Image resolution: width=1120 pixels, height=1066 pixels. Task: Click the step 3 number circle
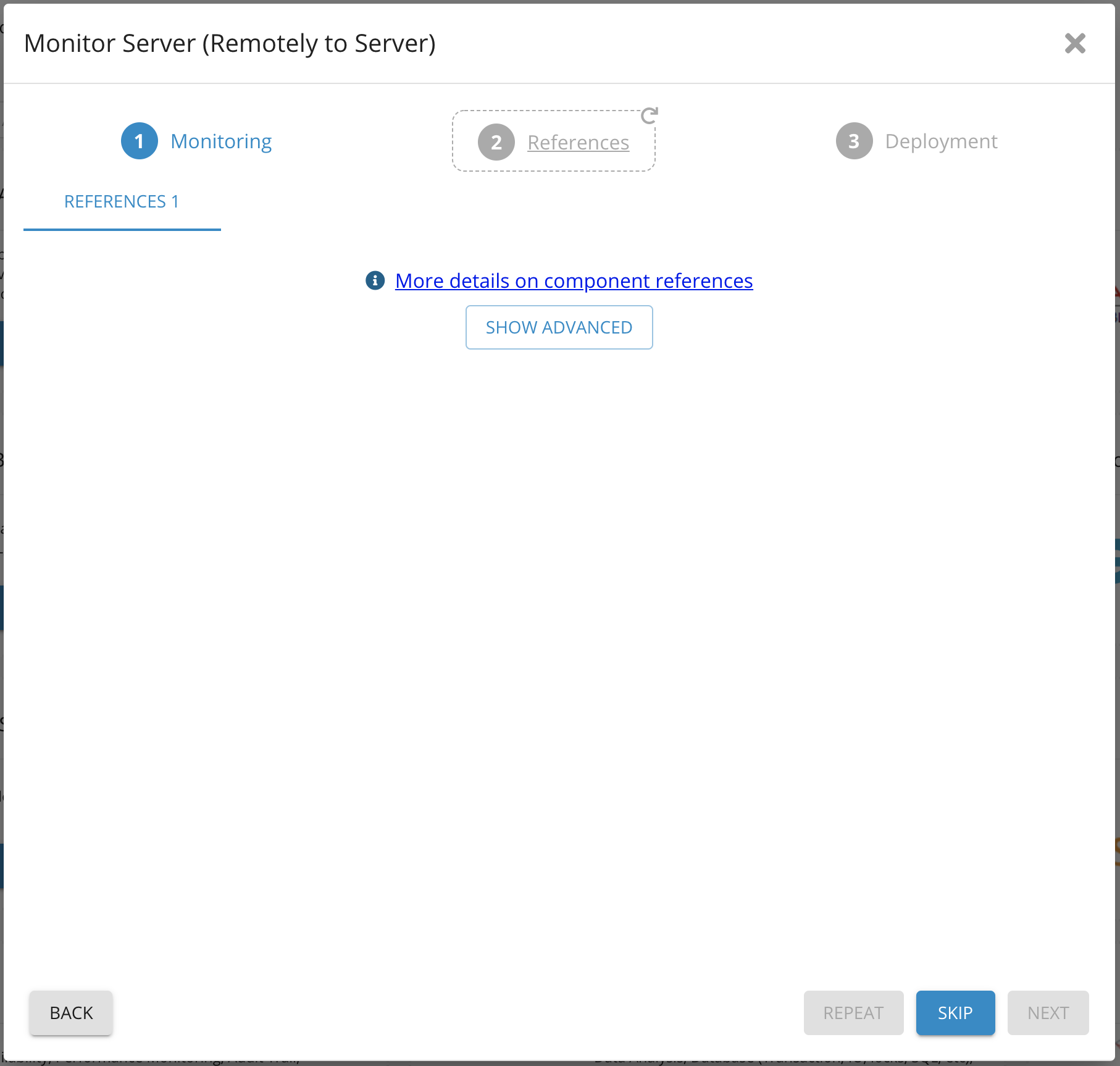(x=854, y=141)
